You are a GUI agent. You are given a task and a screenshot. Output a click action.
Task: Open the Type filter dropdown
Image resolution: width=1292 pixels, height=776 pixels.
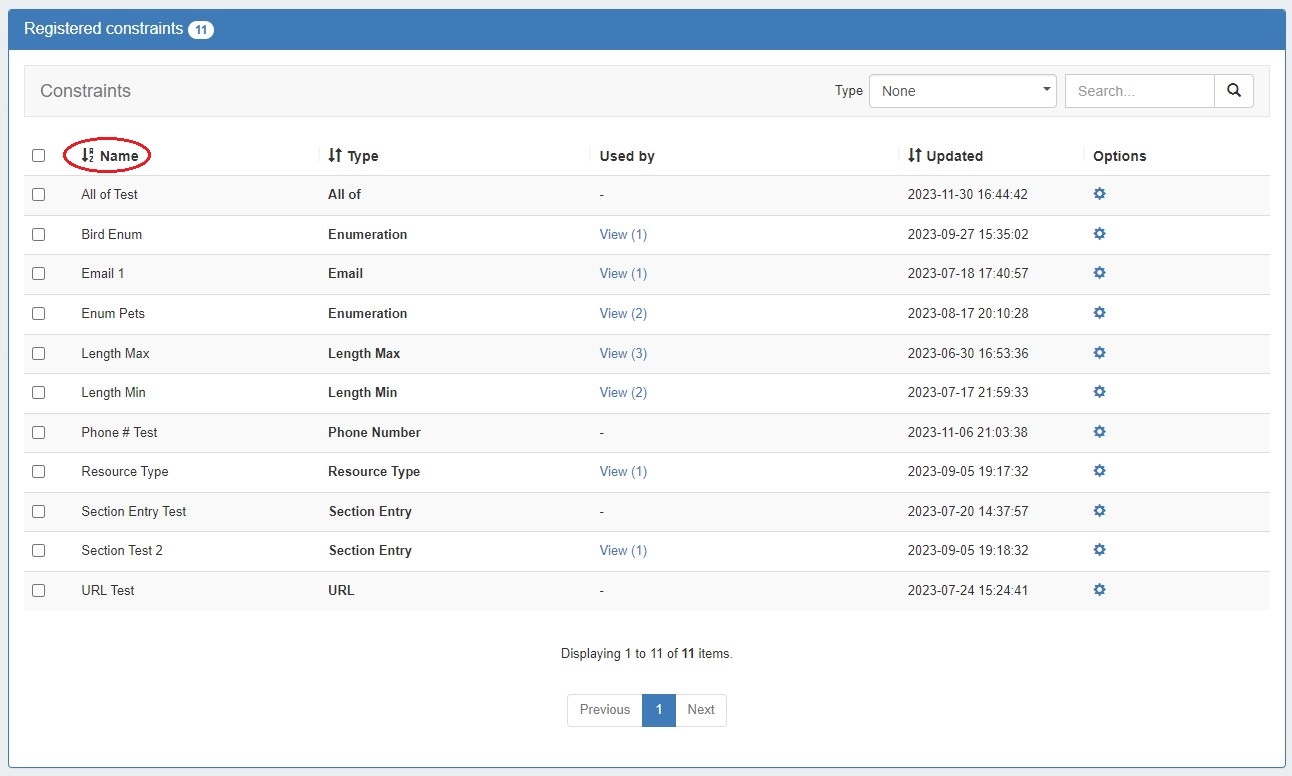click(x=963, y=91)
